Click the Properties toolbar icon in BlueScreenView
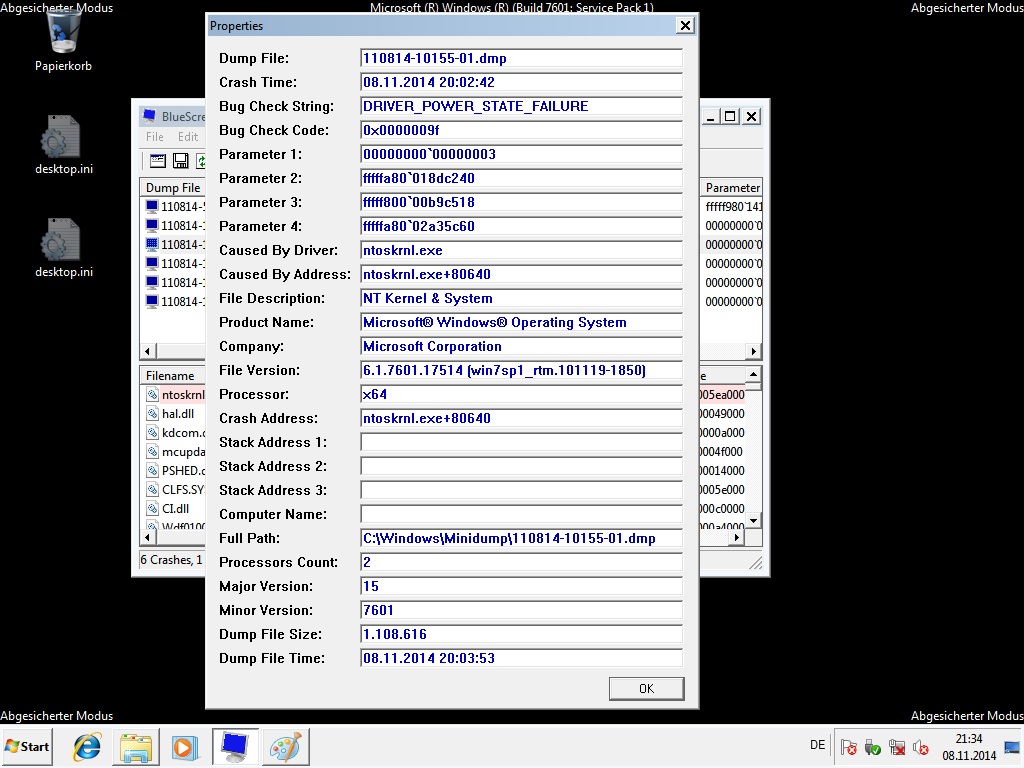The image size is (1024, 768). (158, 161)
